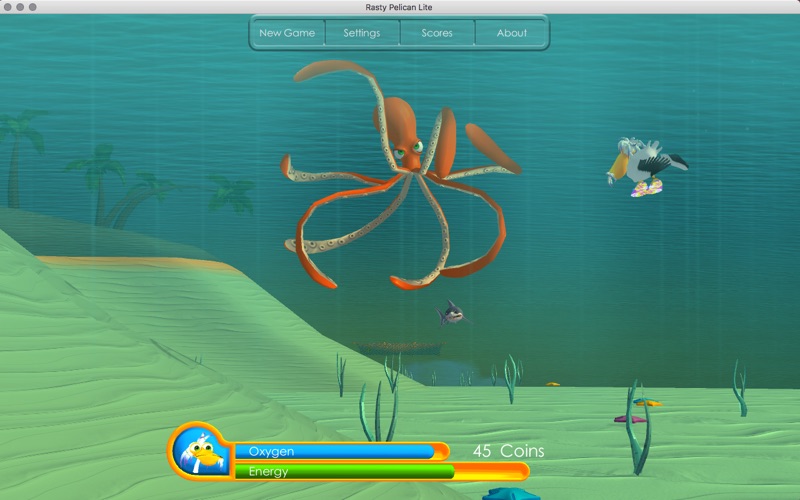Close the Rasty Pelican Lite window

tap(8, 7)
